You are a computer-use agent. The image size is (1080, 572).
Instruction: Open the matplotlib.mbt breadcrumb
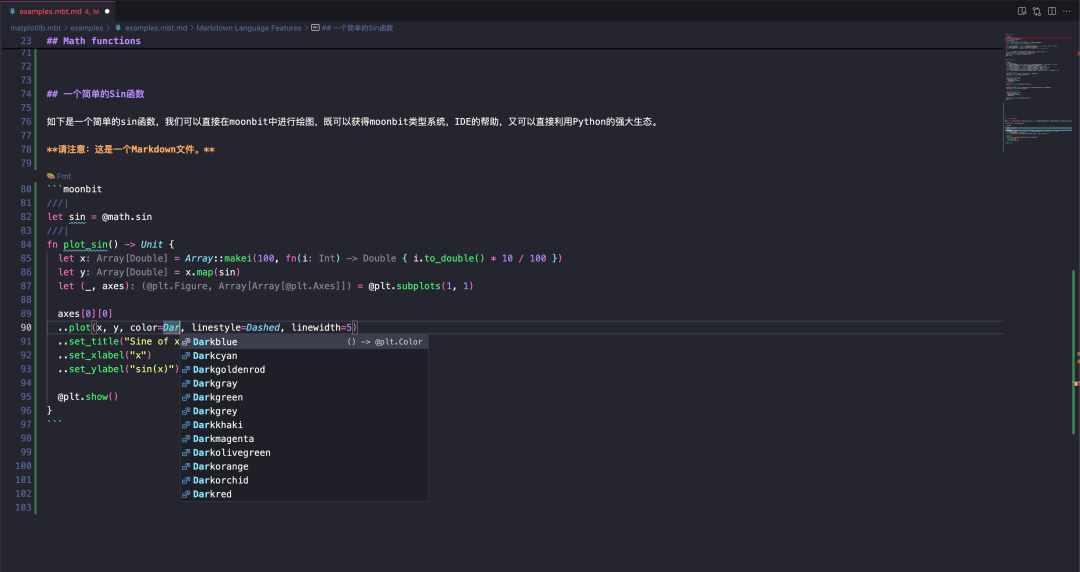point(36,28)
